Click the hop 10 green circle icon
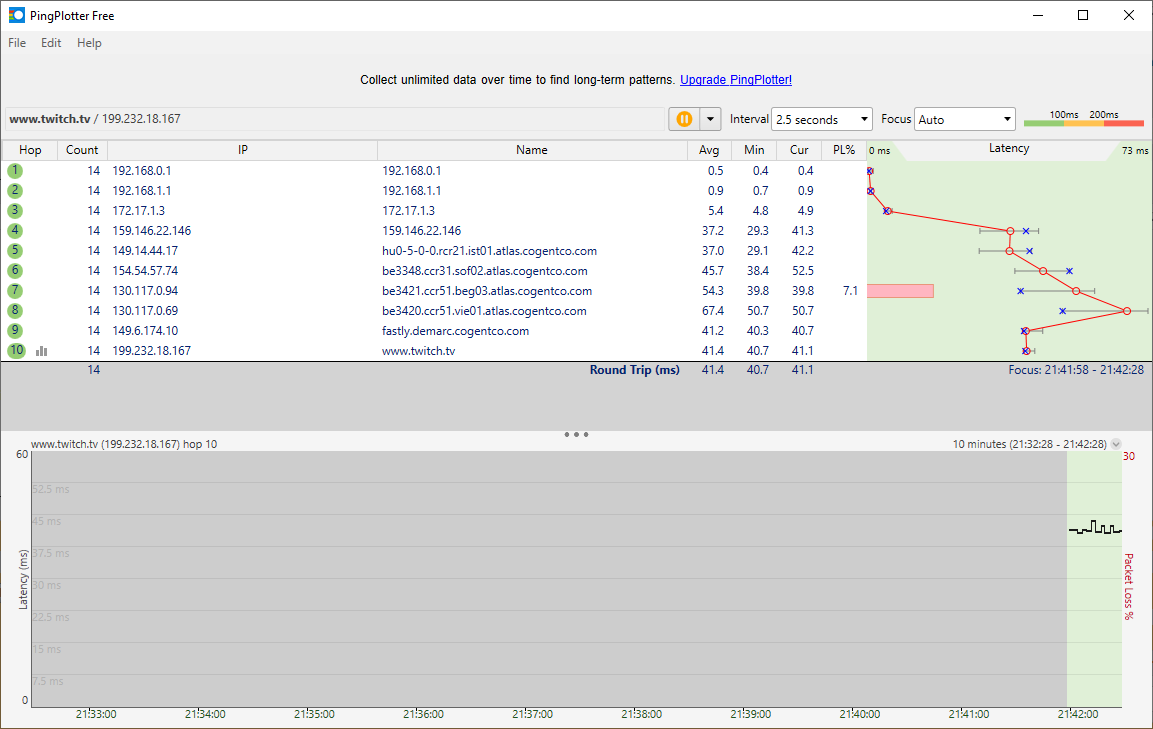Image resolution: width=1153 pixels, height=729 pixels. click(16, 351)
